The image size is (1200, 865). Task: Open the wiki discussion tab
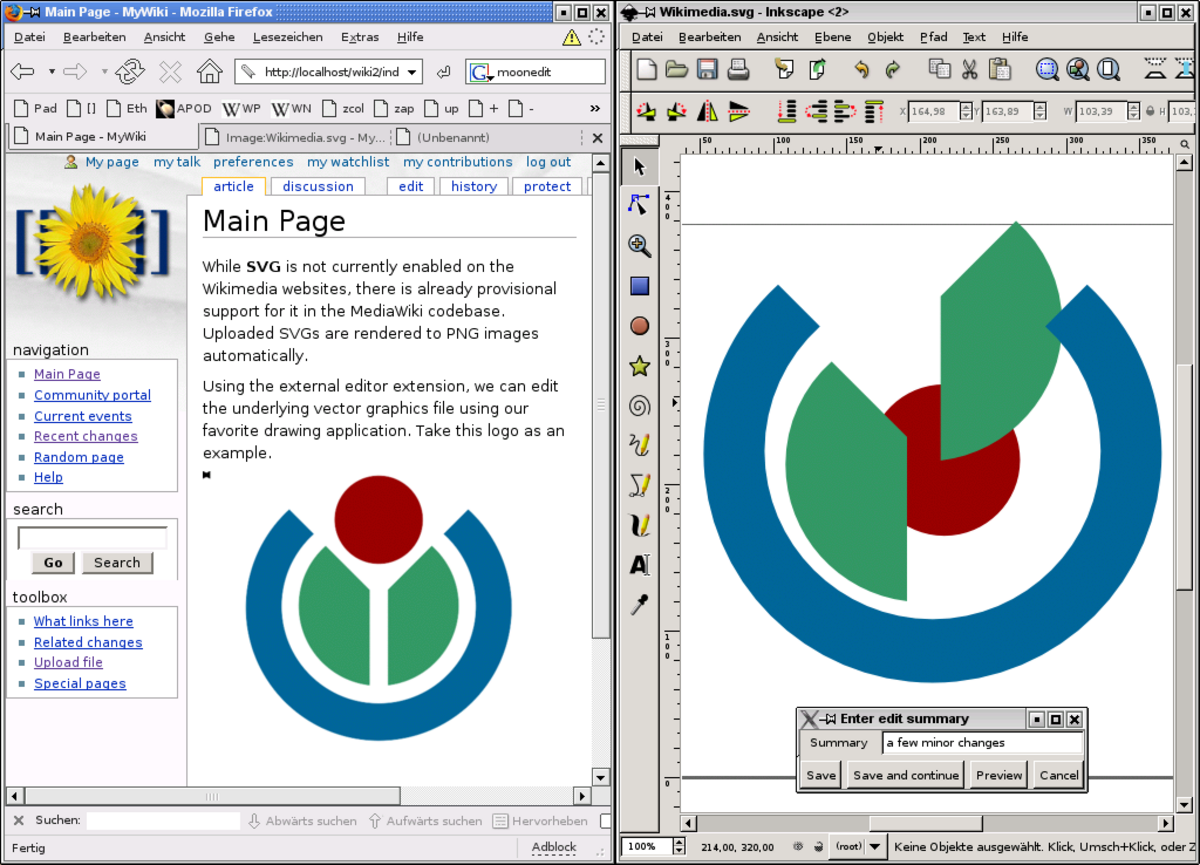click(318, 186)
